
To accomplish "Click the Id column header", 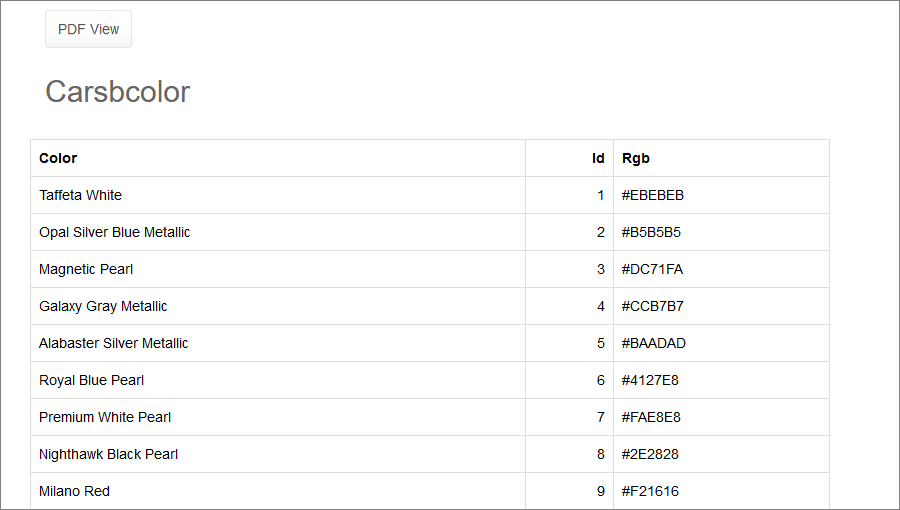I will pyautogui.click(x=598, y=158).
